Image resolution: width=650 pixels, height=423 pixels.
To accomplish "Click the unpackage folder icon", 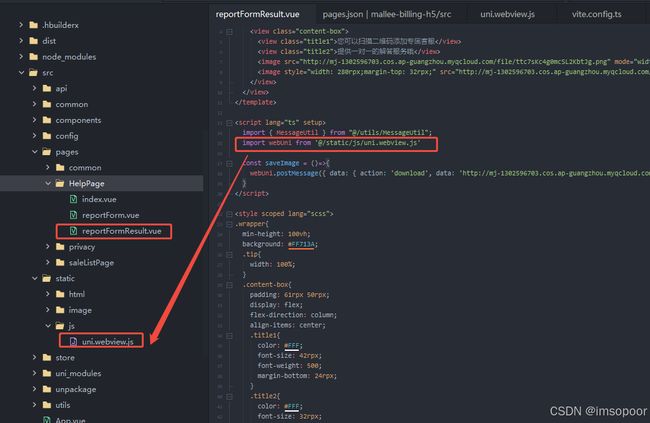I will 47,389.
